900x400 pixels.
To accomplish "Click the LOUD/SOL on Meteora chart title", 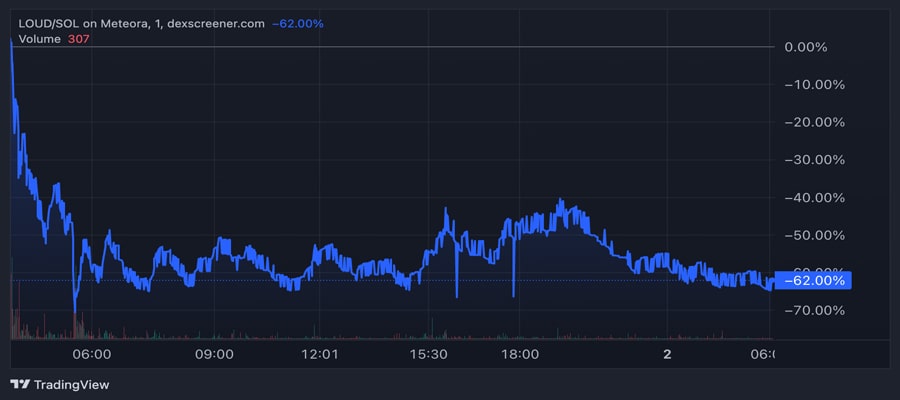I will click(x=142, y=24).
